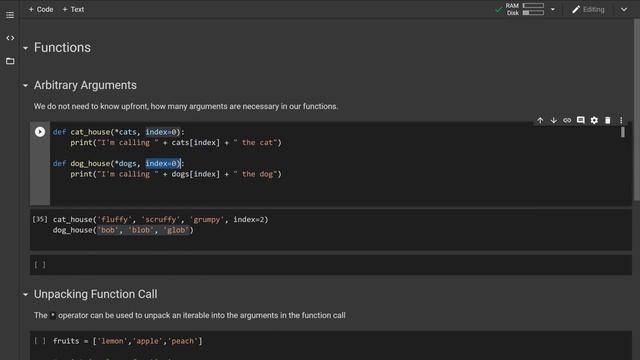Run cell numbered 35
The image size is (640, 360).
[40, 219]
